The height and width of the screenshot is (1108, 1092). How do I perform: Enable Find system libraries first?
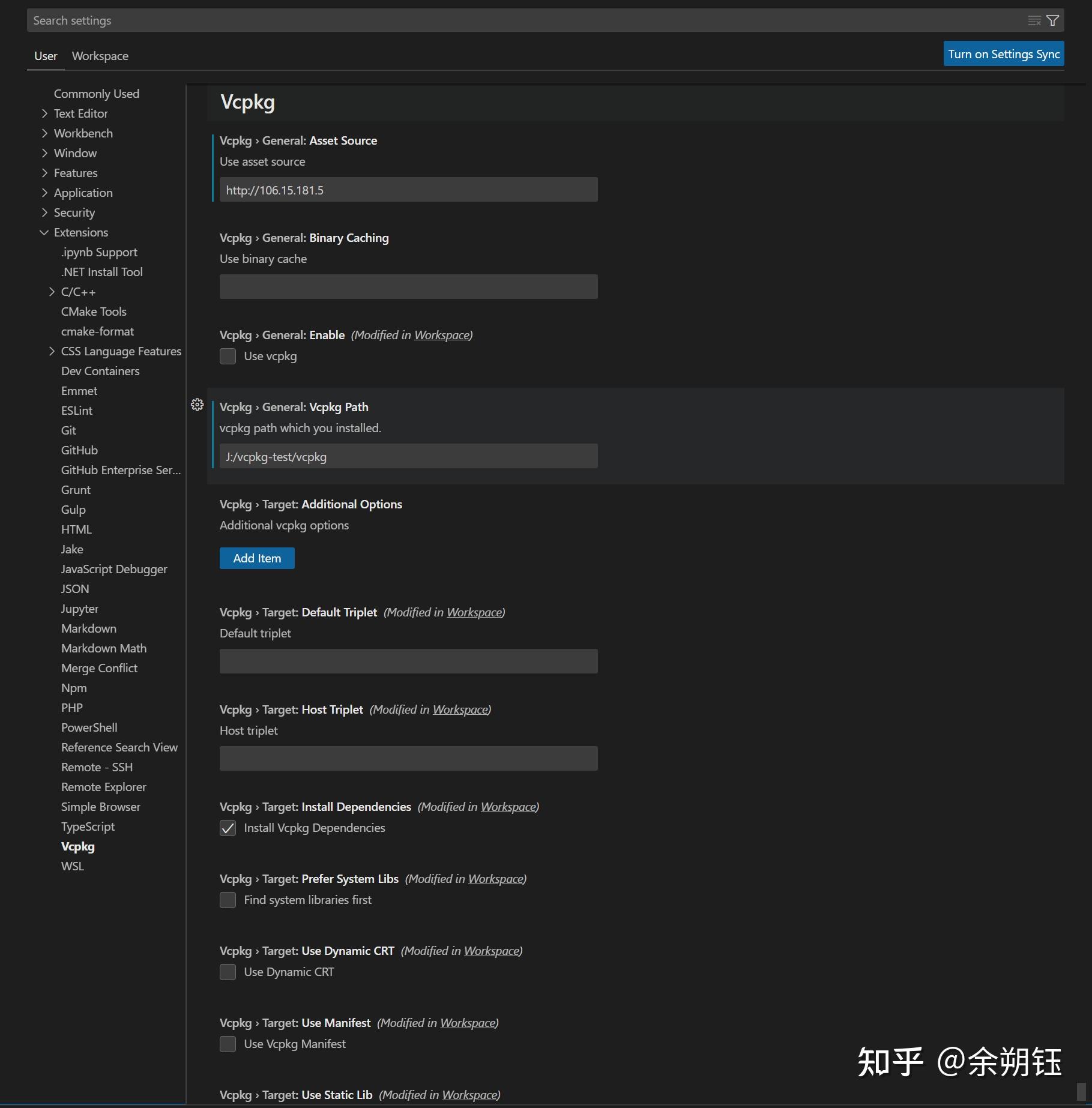(x=228, y=900)
